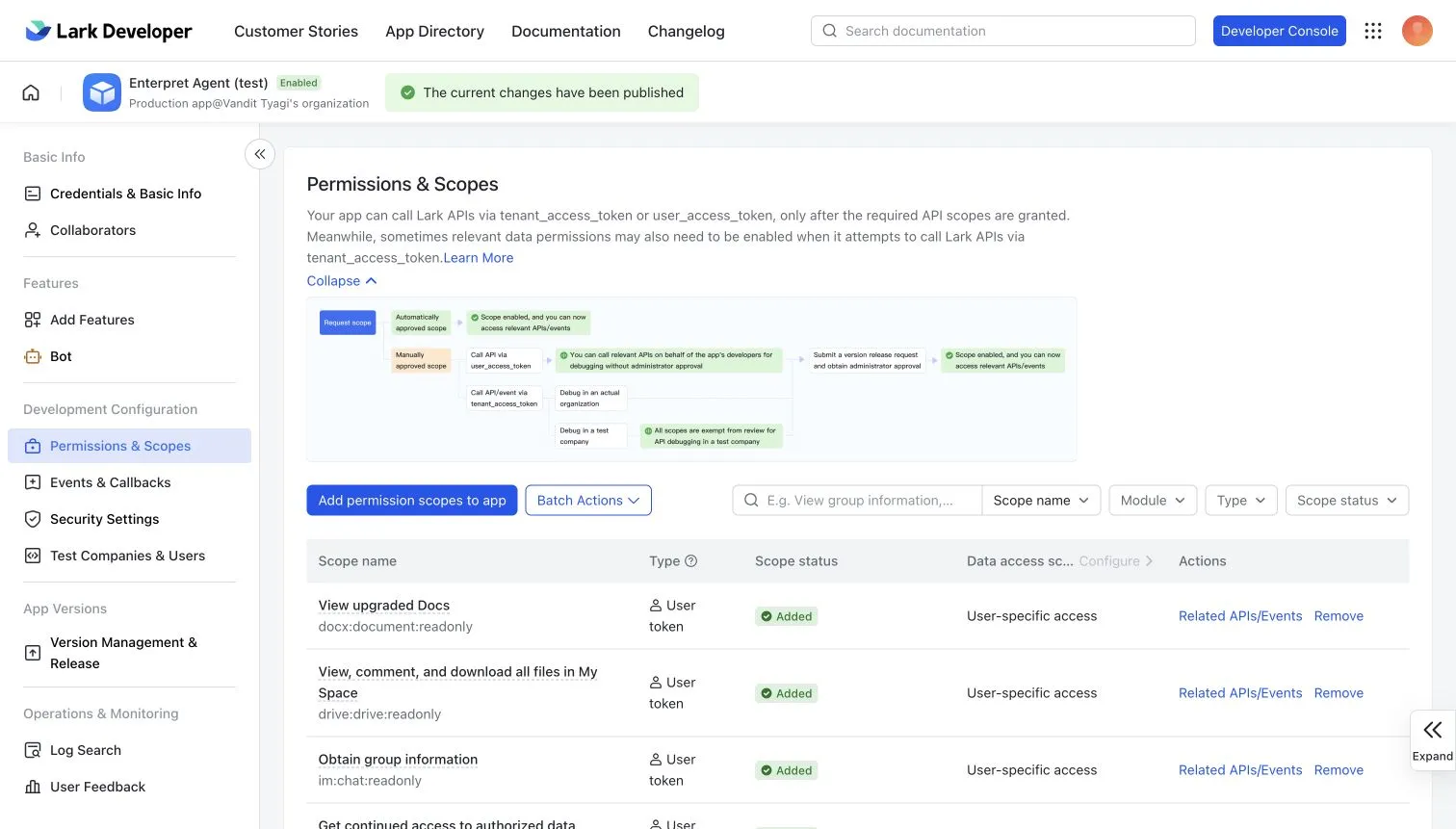Open the Module filter dropdown
This screenshot has width=1456, height=829.
pos(1153,501)
